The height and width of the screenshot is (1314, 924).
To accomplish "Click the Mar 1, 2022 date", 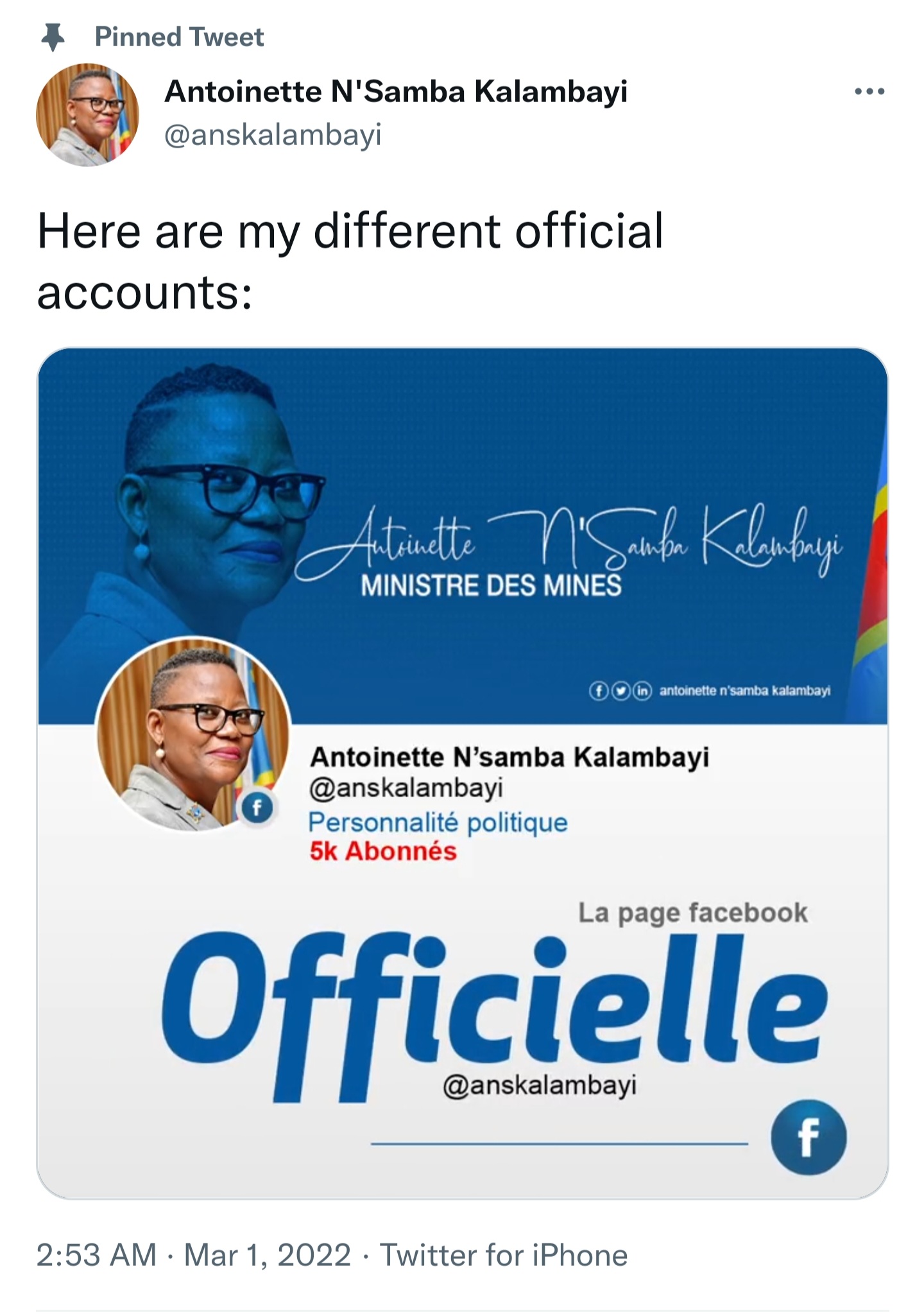I will pyautogui.click(x=268, y=1255).
